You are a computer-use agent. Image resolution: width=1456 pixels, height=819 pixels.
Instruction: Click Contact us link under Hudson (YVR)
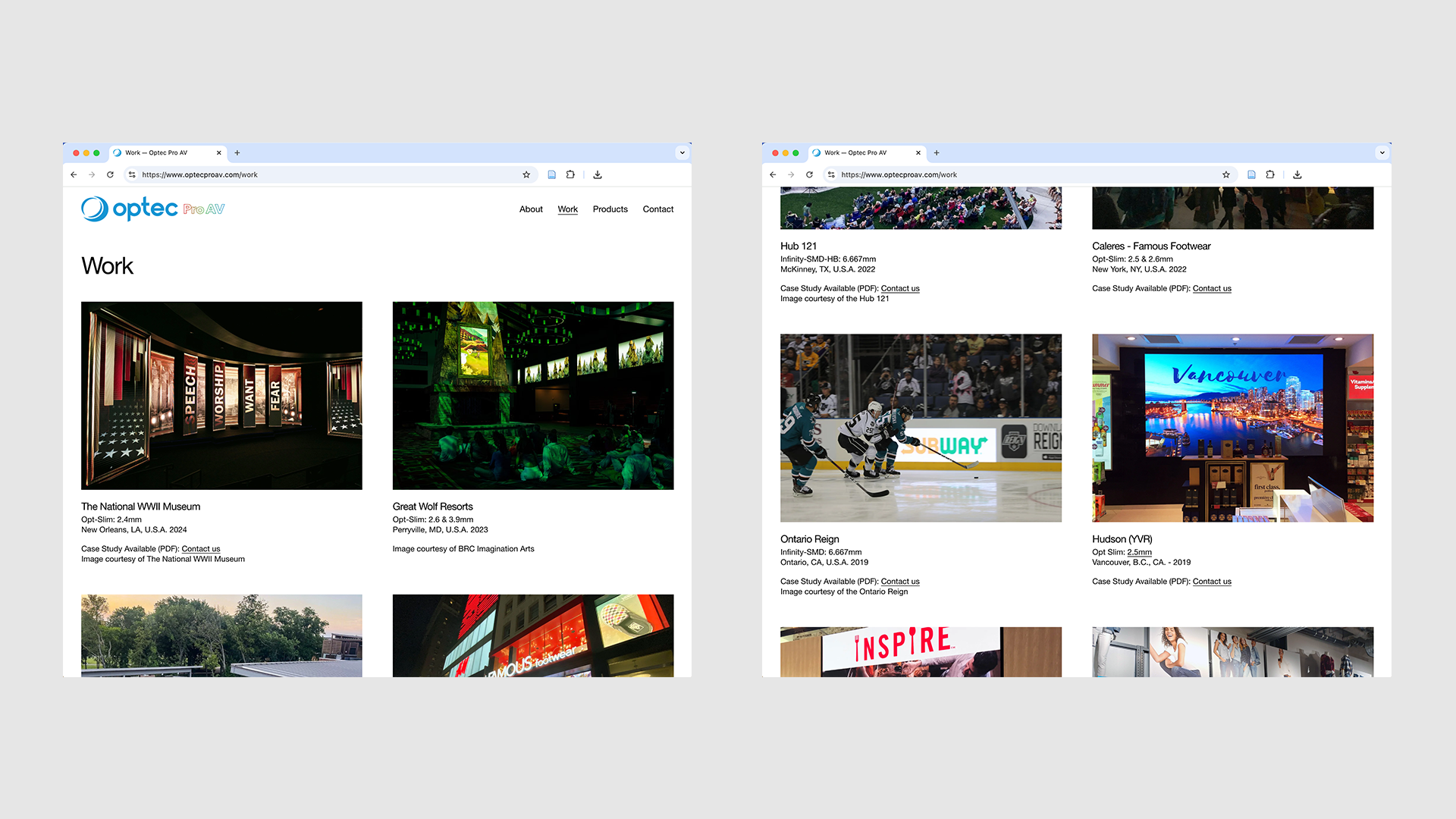(1212, 582)
